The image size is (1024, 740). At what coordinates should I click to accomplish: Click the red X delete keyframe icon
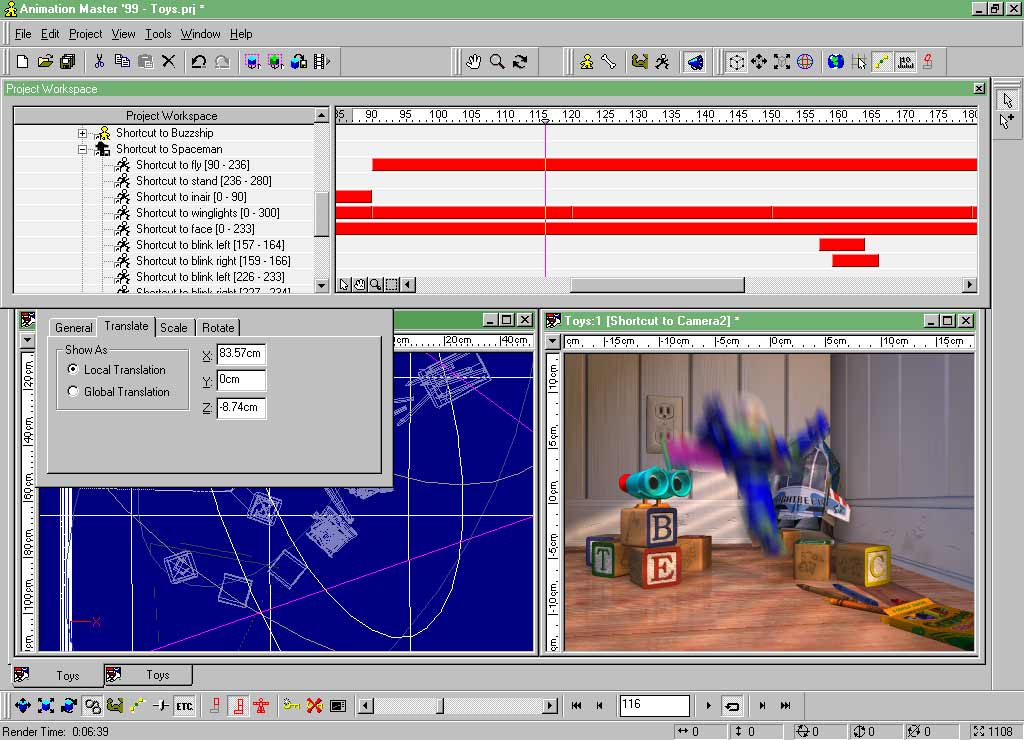[x=314, y=706]
